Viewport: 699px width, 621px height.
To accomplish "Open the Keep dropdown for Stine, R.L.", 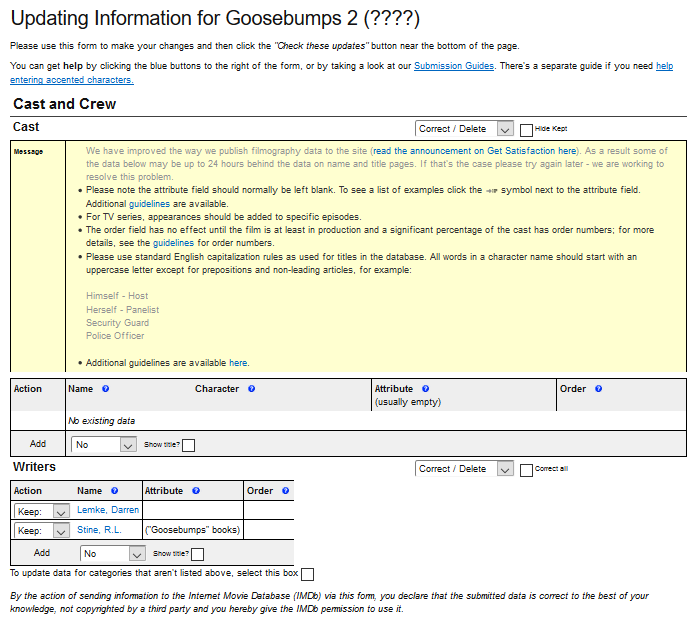I will [41, 531].
